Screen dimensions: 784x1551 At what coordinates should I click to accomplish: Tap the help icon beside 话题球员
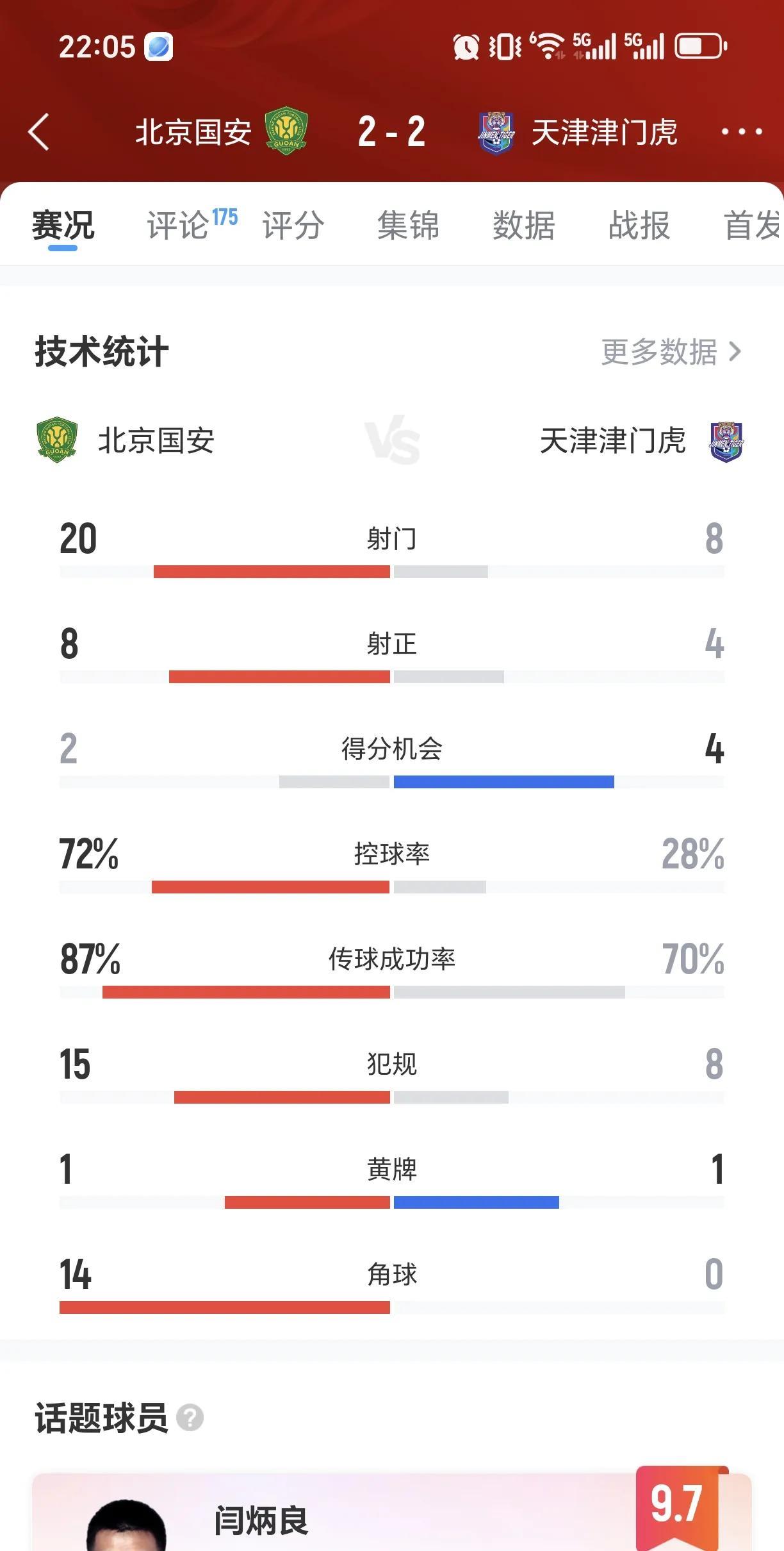pos(190,1417)
